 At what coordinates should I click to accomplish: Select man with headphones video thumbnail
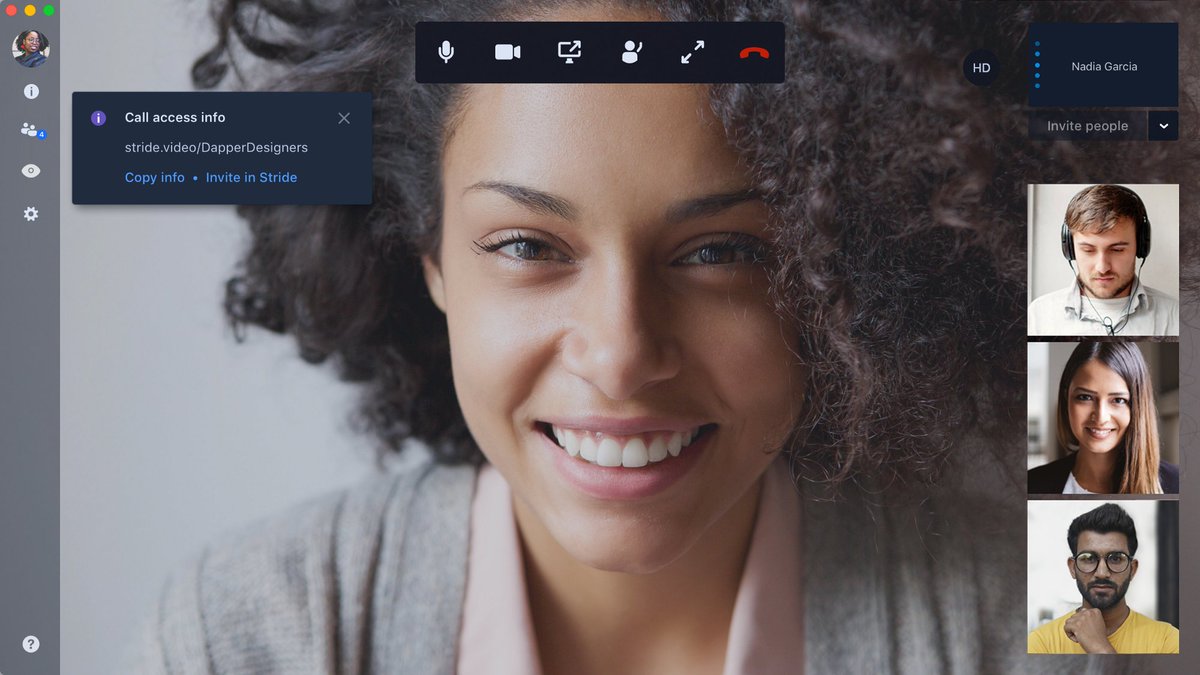[x=1103, y=259]
